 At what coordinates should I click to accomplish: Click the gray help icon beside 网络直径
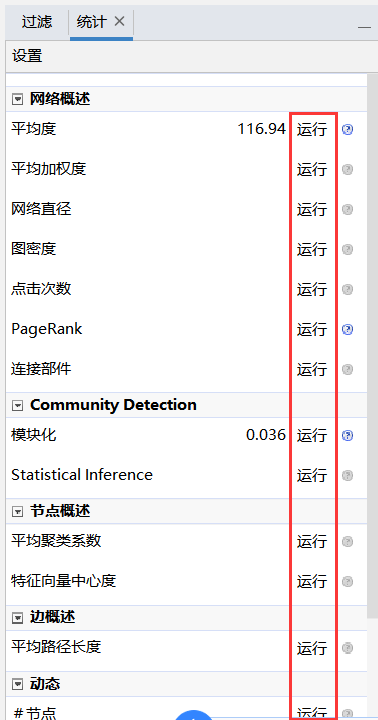click(348, 210)
